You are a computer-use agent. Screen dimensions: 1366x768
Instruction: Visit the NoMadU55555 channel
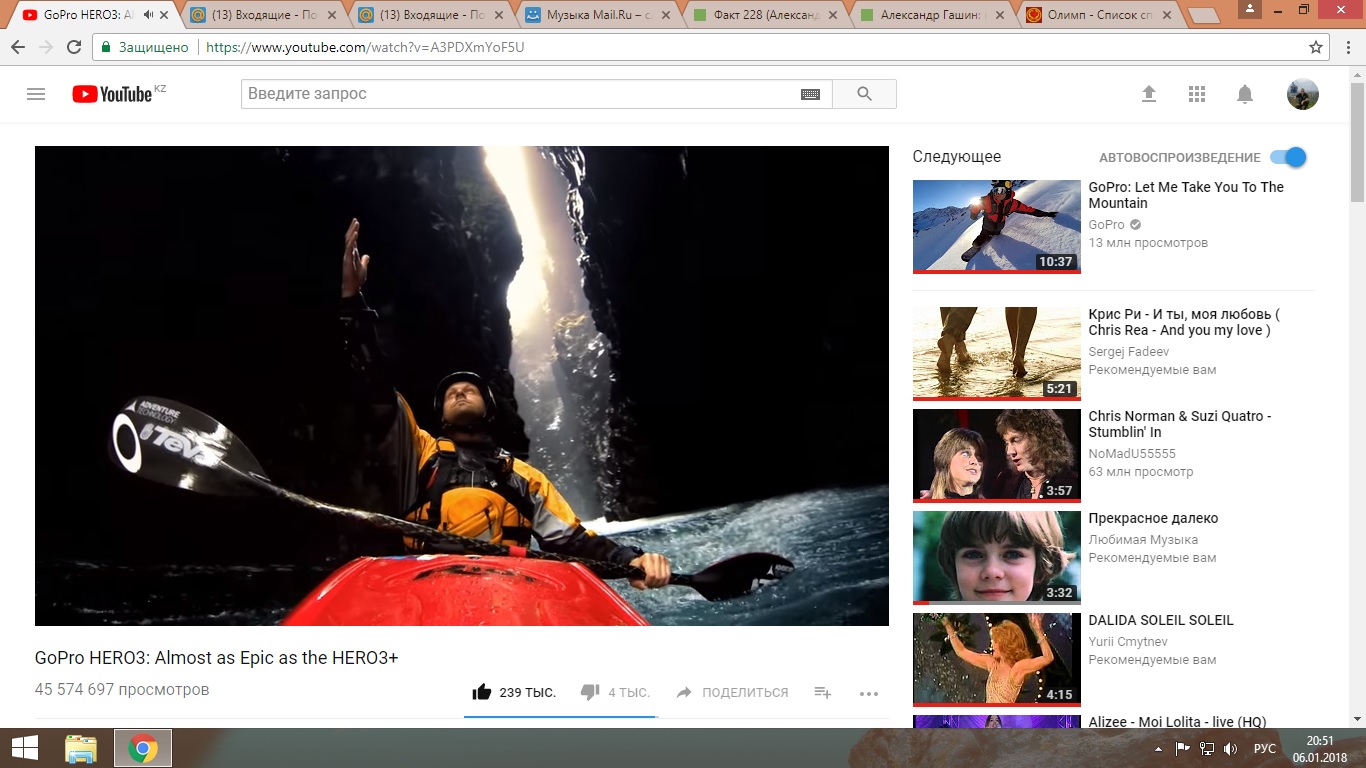click(x=1132, y=454)
